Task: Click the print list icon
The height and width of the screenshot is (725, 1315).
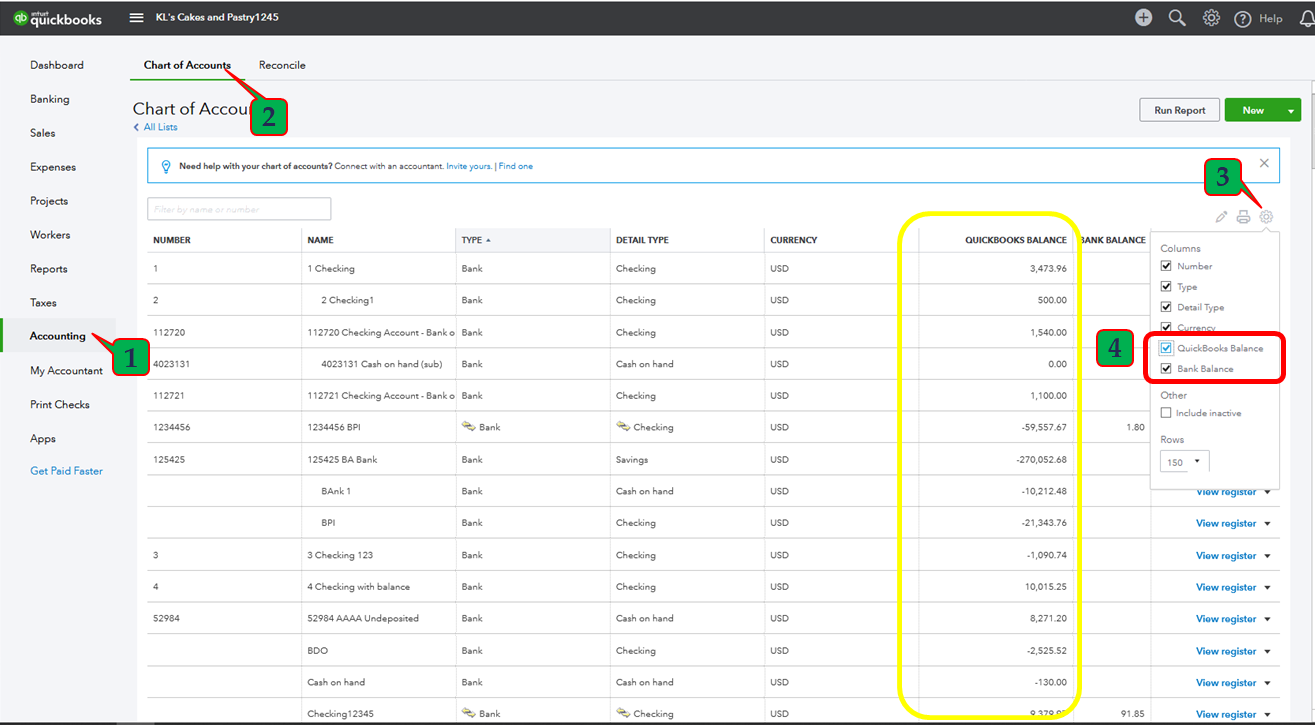Action: pos(1243,217)
